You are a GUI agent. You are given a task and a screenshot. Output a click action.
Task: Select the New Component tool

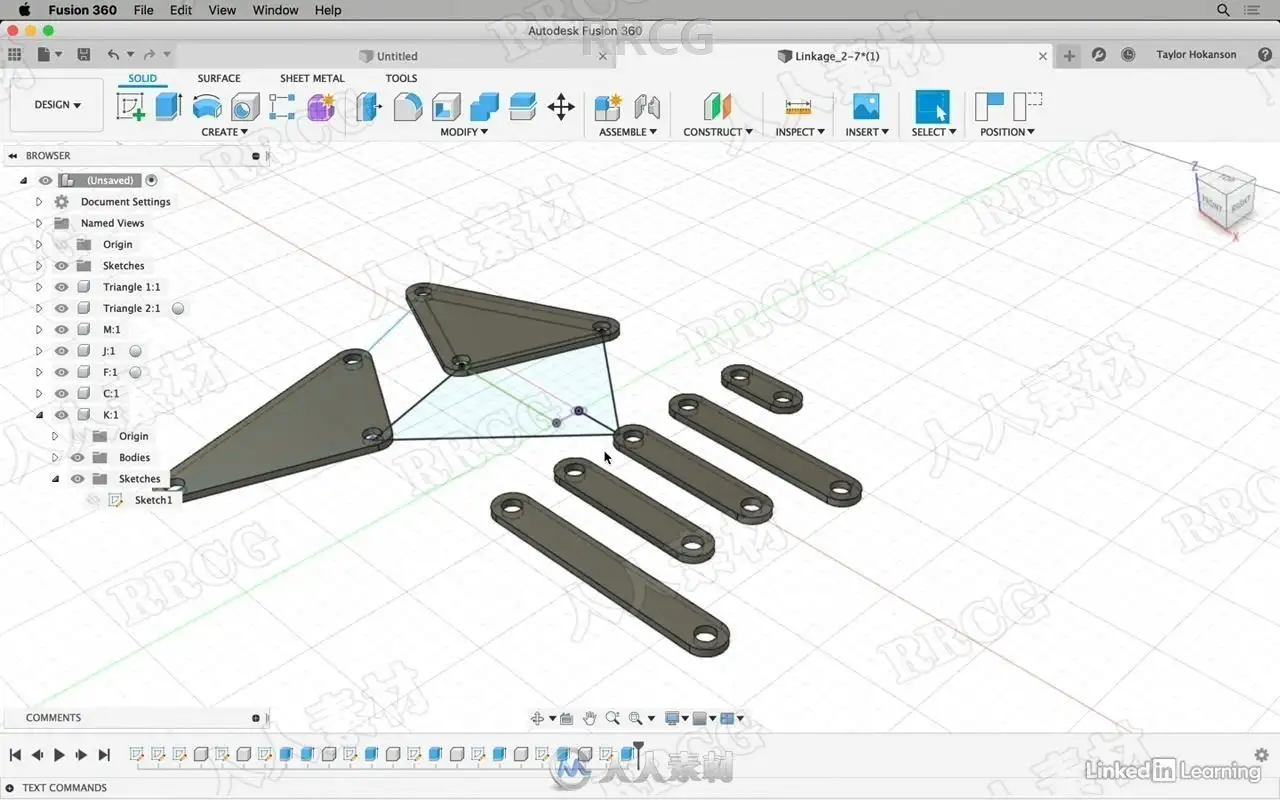(x=608, y=106)
